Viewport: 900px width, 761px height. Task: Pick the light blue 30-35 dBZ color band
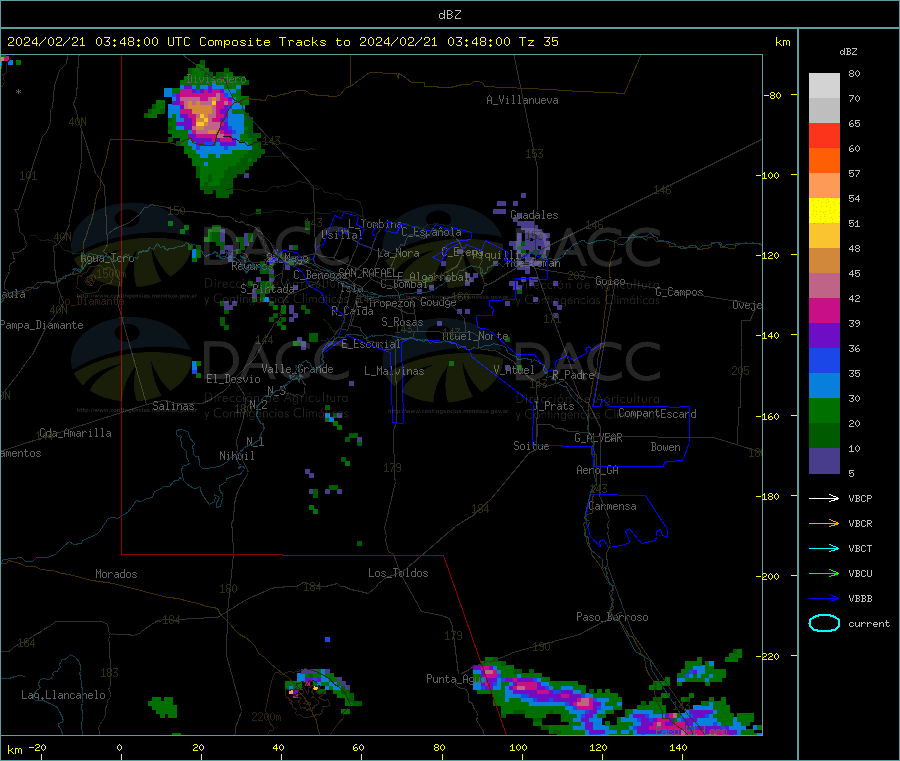[824, 386]
